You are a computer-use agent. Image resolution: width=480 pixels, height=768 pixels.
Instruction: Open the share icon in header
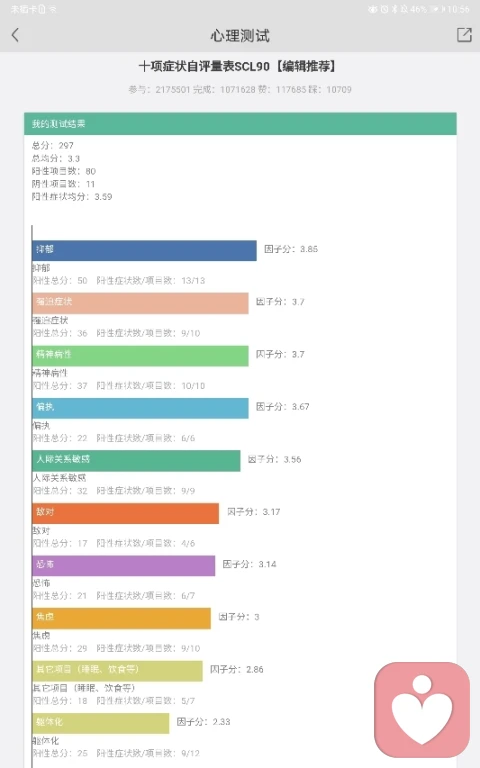click(x=464, y=35)
